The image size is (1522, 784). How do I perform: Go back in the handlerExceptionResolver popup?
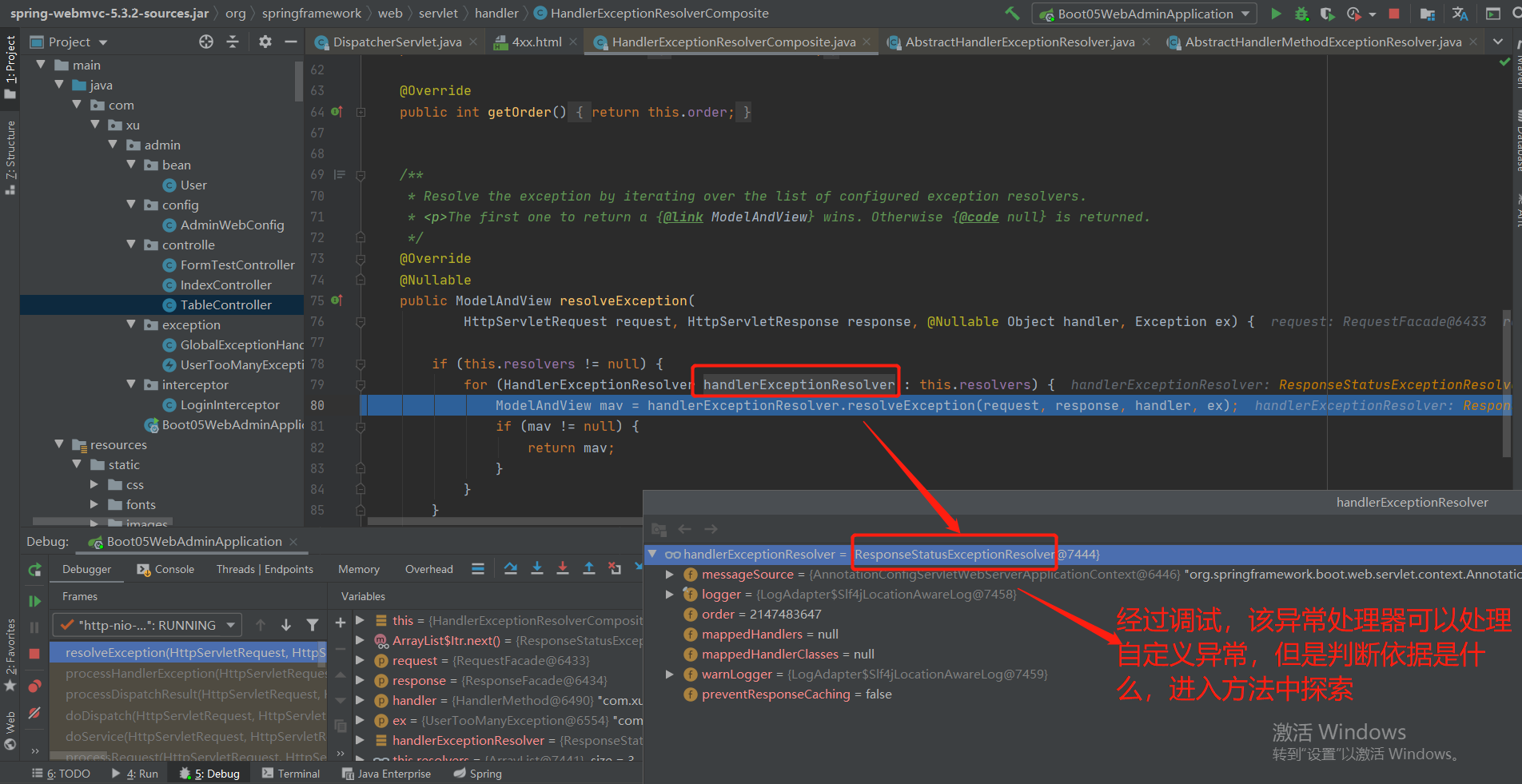685,529
